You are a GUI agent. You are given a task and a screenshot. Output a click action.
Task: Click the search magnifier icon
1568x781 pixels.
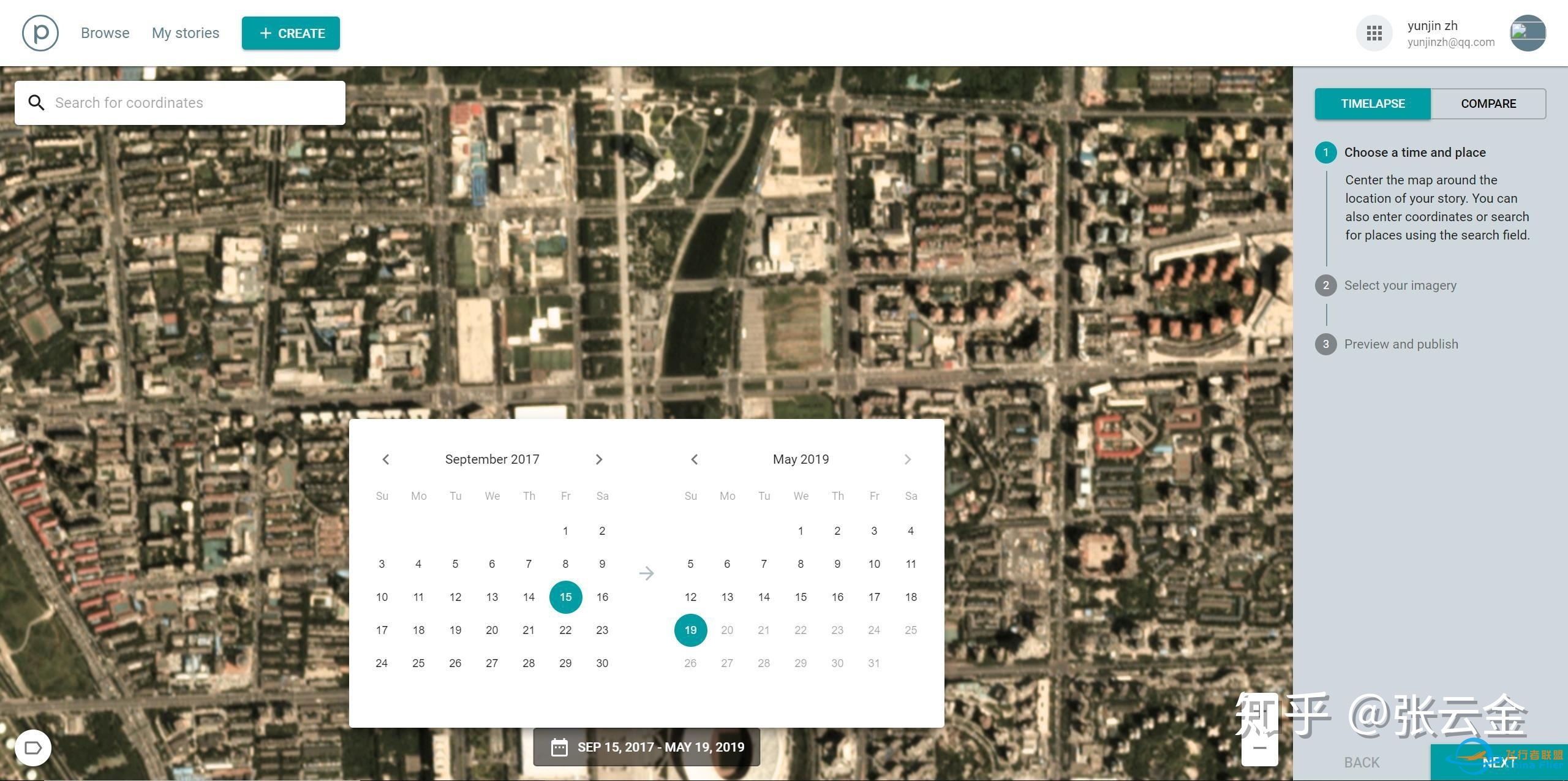(36, 102)
